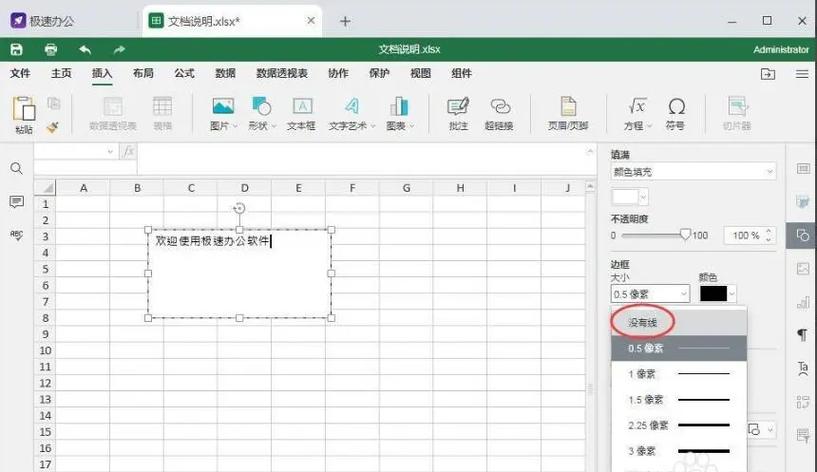Click the text box rotation handle
Viewport: 817px width, 472px height.
(239, 208)
